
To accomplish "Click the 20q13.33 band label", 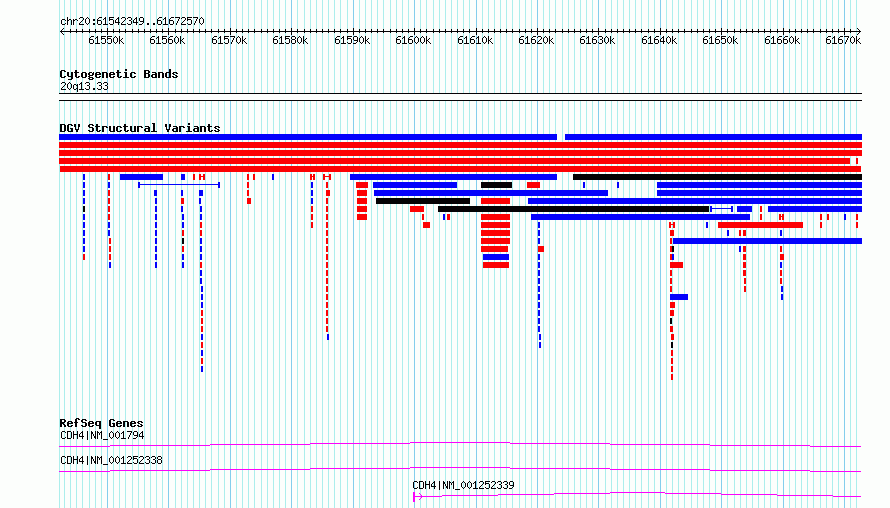I will coord(84,86).
